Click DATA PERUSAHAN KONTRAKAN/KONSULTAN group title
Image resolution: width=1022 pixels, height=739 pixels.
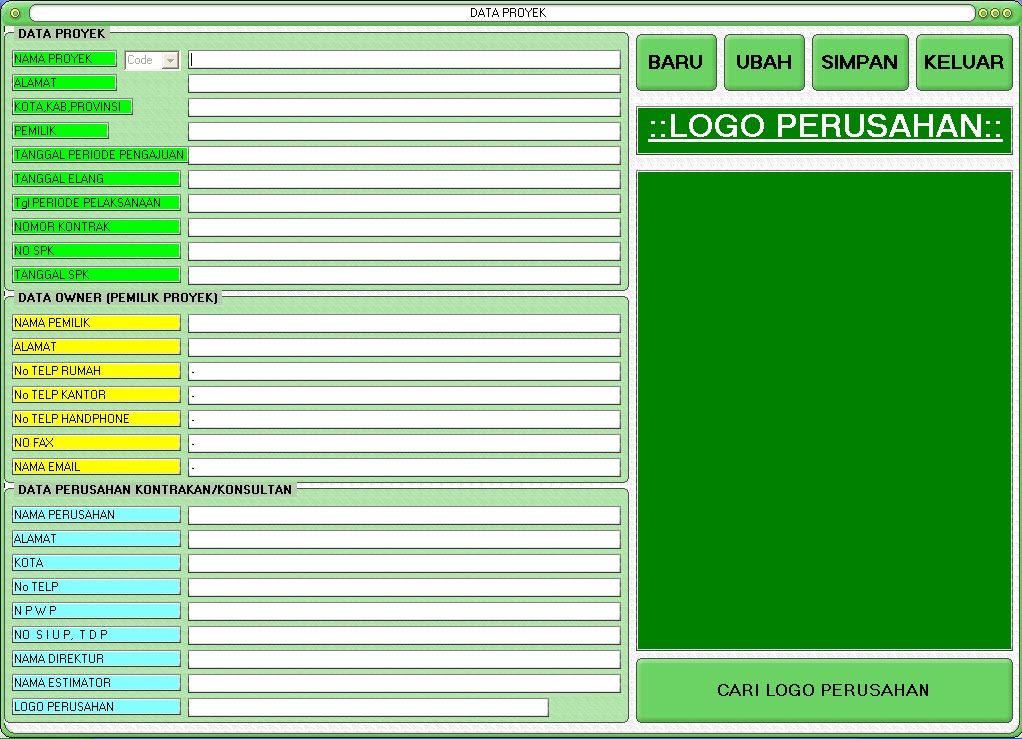tap(155, 489)
